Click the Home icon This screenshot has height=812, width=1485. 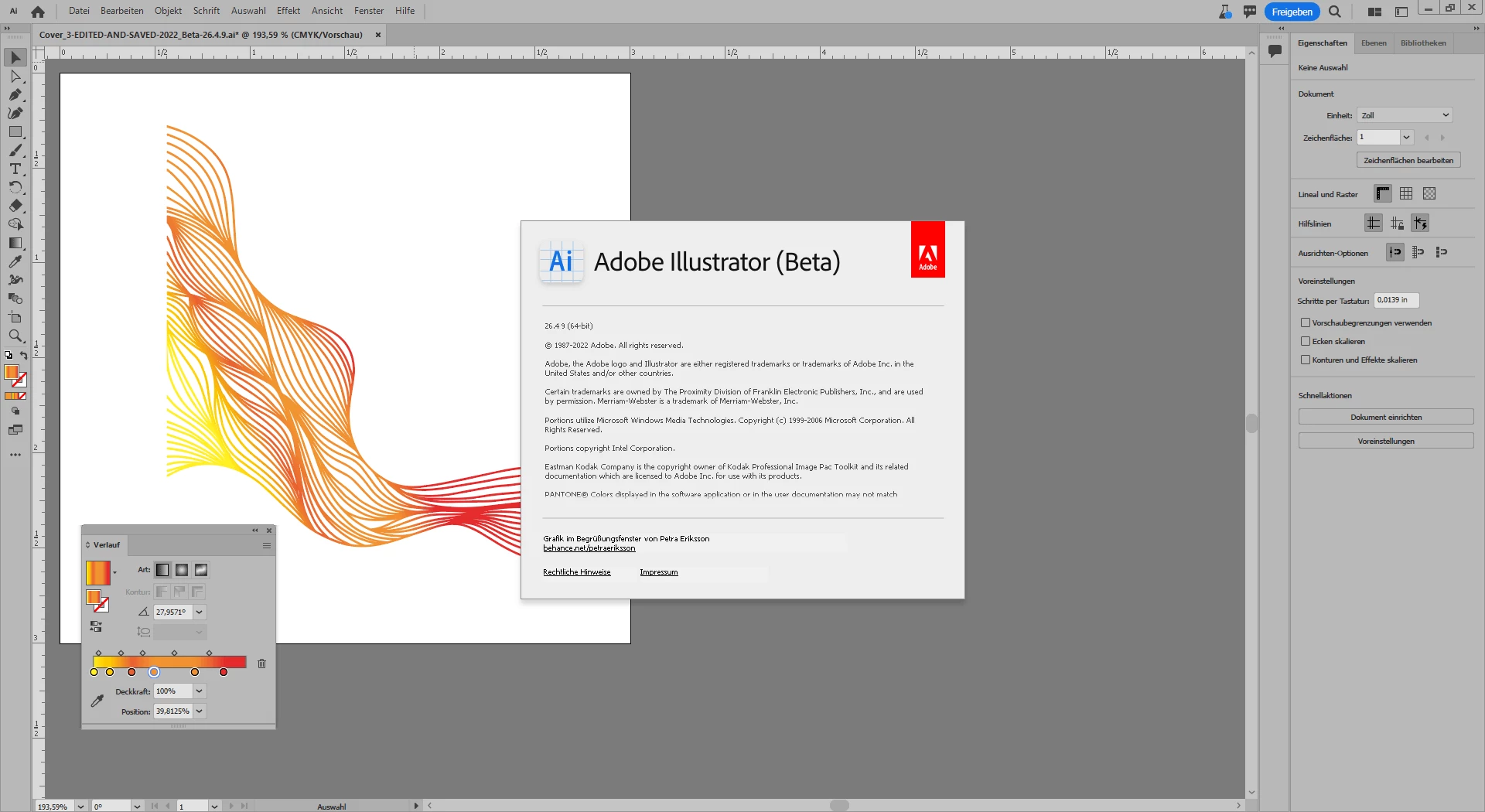point(38,12)
